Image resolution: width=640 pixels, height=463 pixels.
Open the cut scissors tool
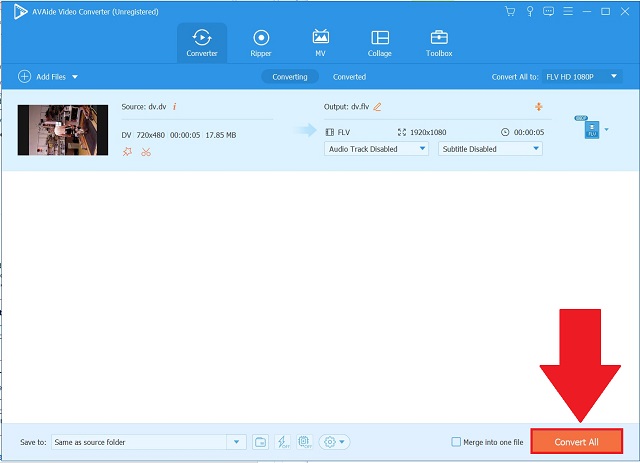coord(146,152)
